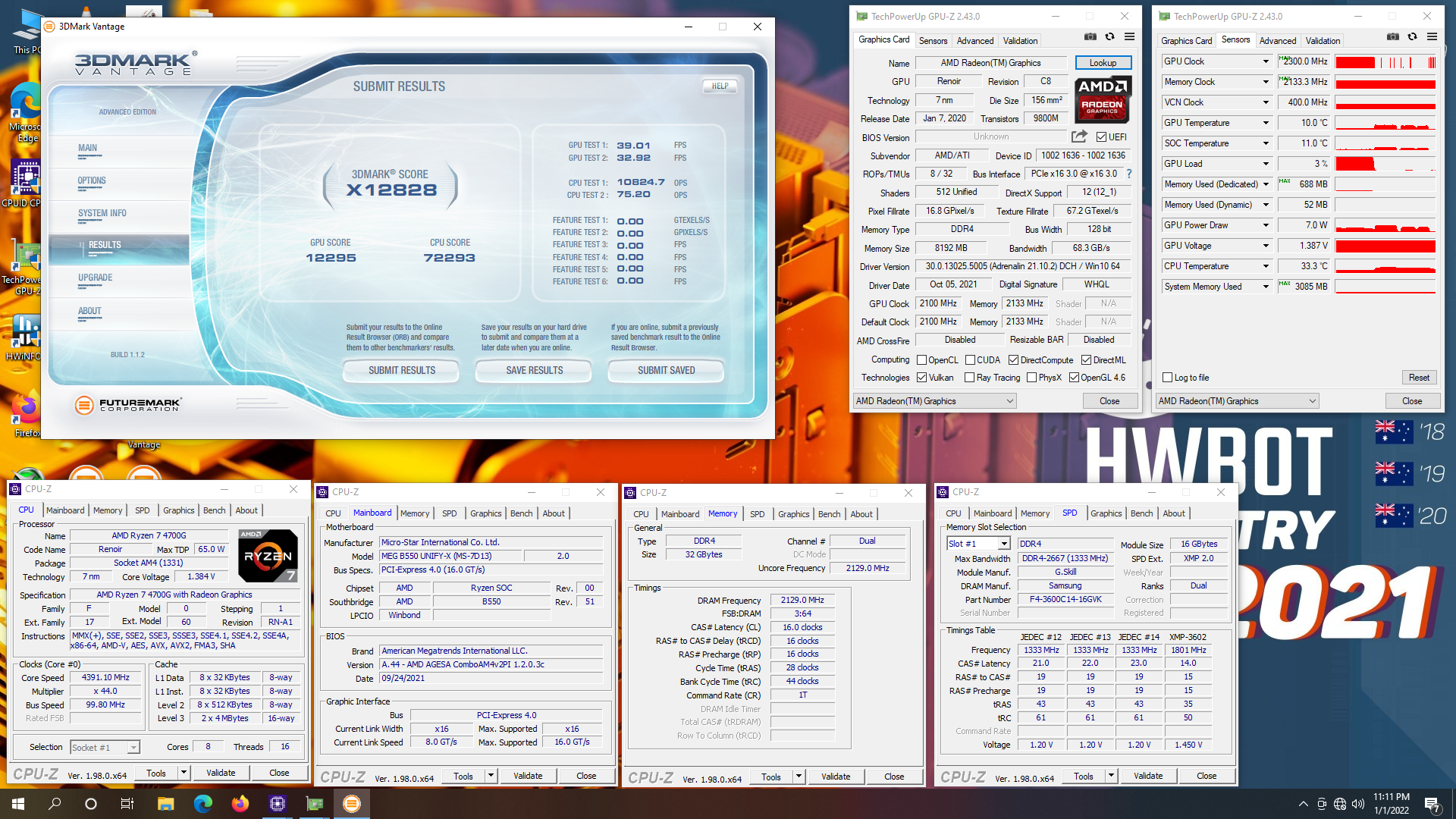
Task: Click Validate in CPU-Z SPD window
Action: click(x=1148, y=776)
